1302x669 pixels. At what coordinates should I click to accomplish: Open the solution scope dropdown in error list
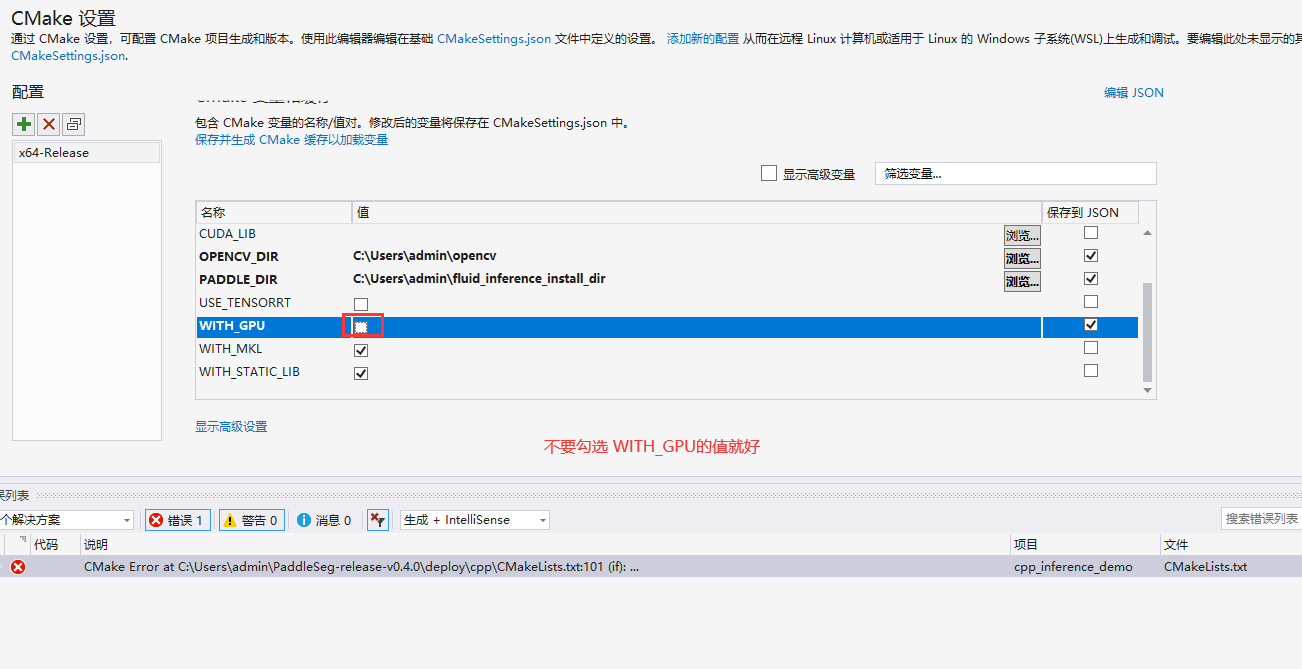tap(66, 520)
